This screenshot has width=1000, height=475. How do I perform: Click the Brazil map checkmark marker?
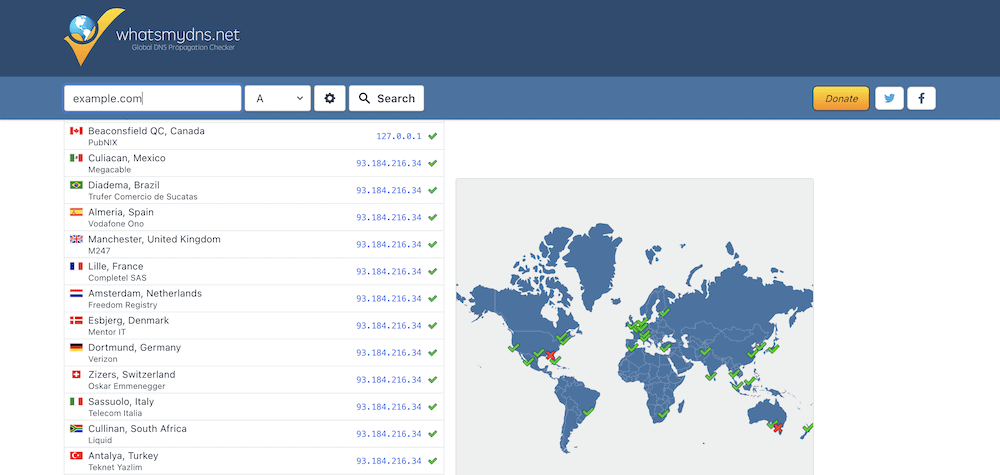pyautogui.click(x=589, y=411)
